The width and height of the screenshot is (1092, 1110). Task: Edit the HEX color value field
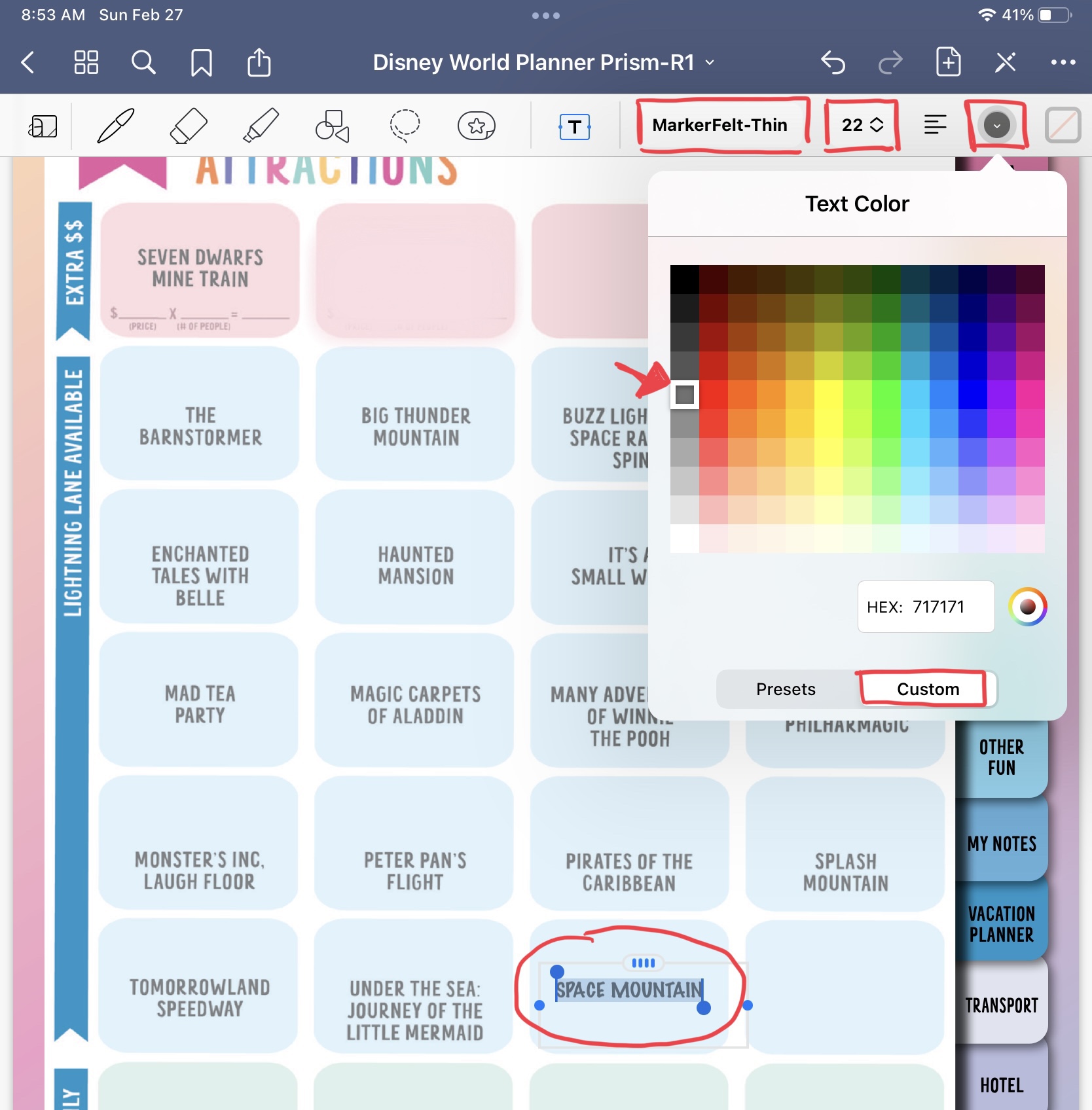tap(926, 607)
